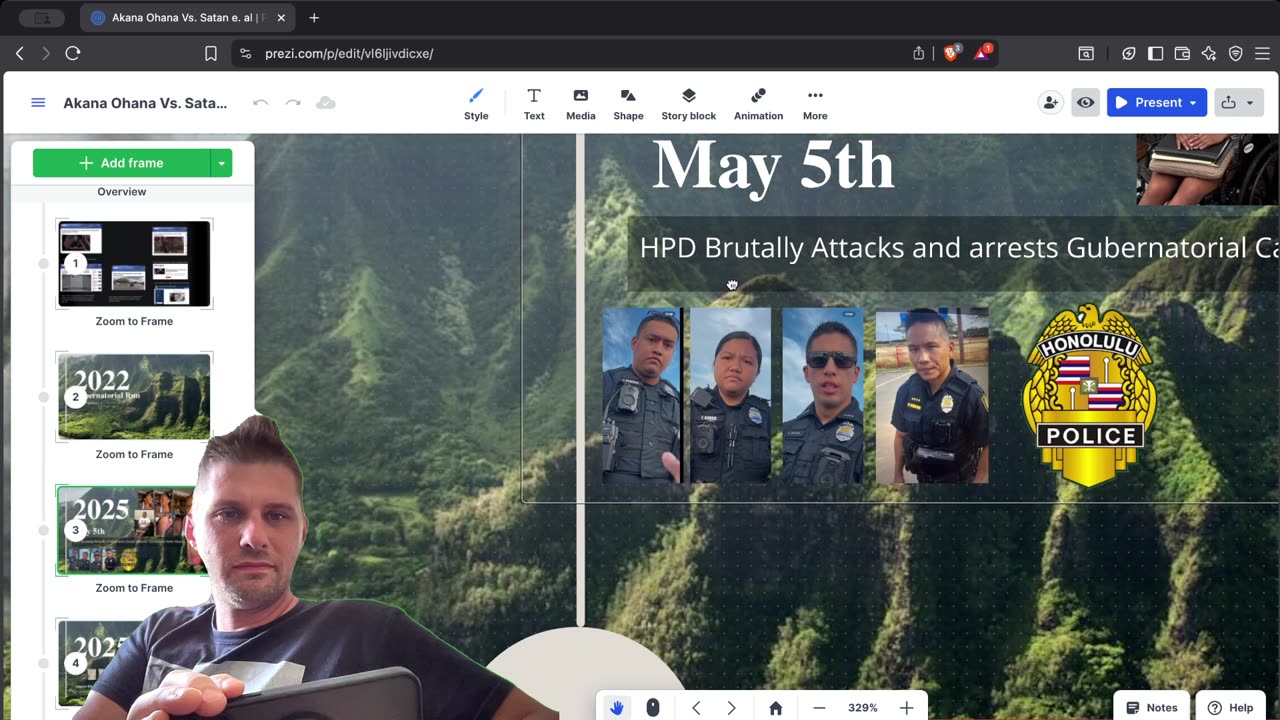The width and height of the screenshot is (1280, 720).
Task: Go to next path step
Action: [x=731, y=708]
